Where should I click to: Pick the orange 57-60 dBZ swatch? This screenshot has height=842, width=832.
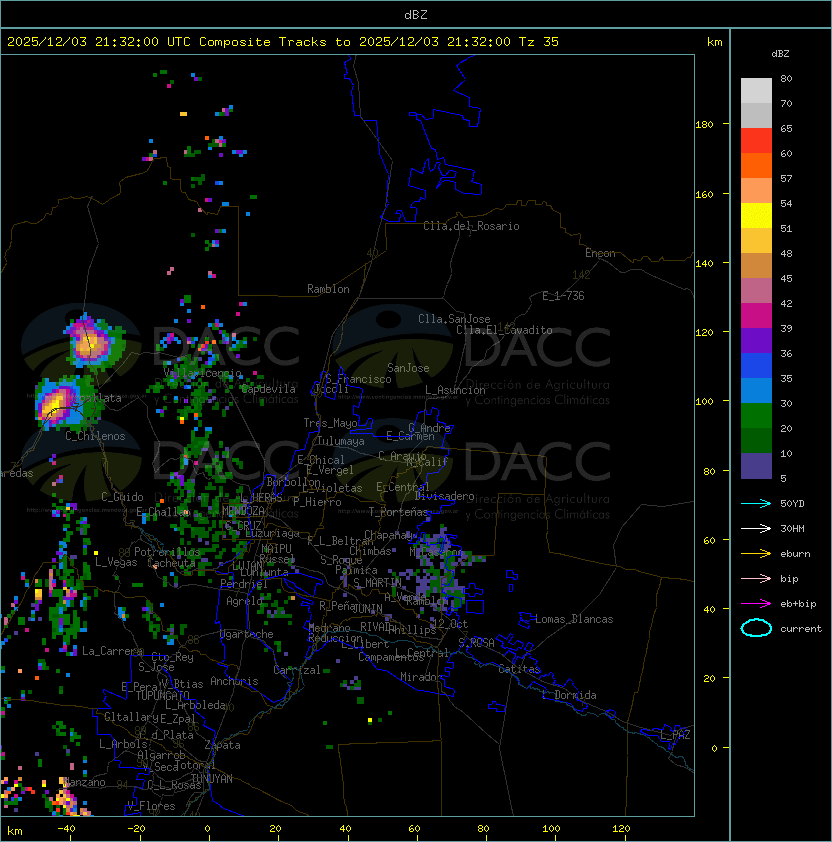[756, 166]
